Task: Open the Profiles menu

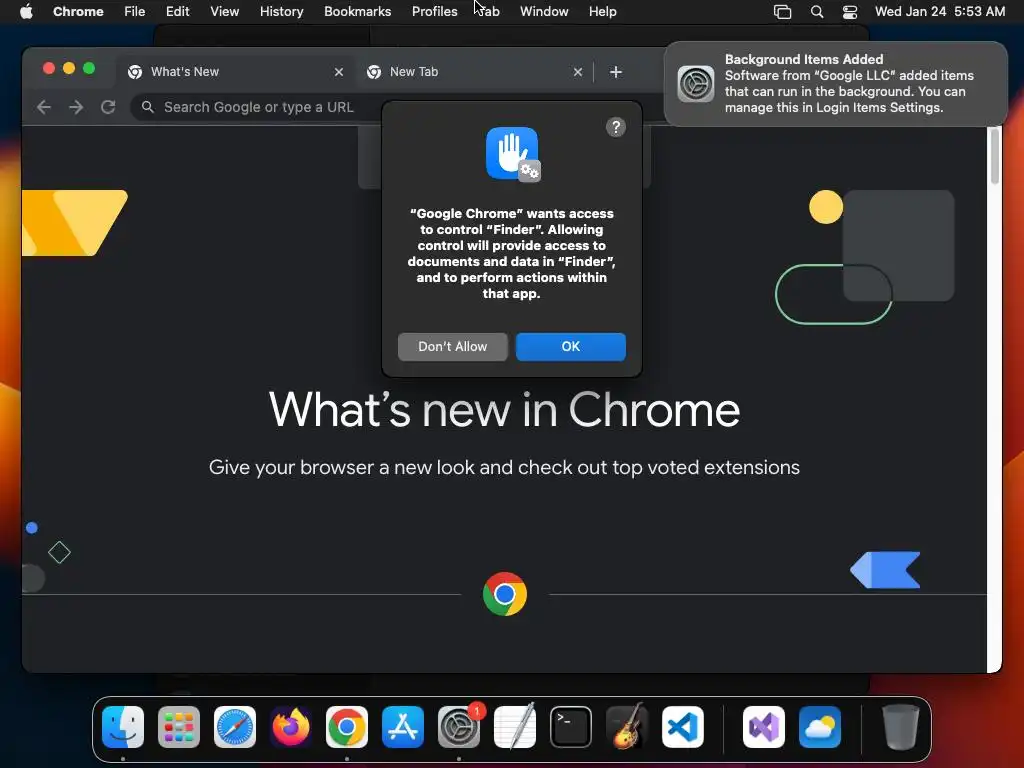Action: pos(434,11)
